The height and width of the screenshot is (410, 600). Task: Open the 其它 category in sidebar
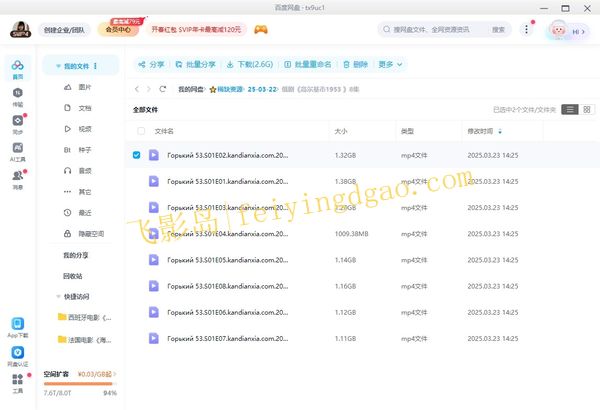[78, 192]
